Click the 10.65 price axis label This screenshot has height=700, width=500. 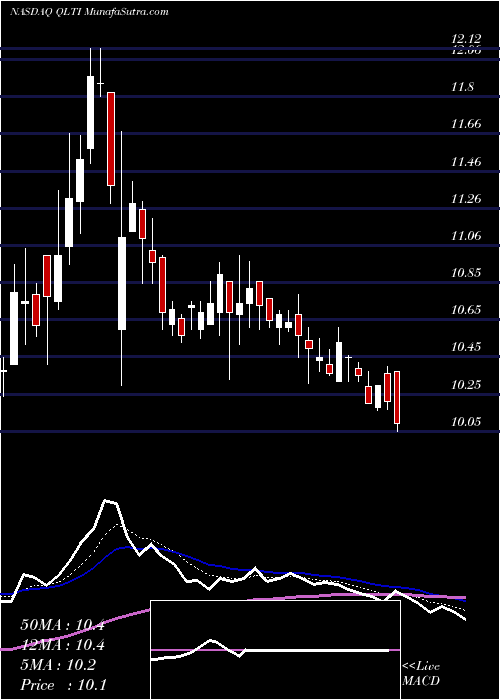(x=466, y=309)
